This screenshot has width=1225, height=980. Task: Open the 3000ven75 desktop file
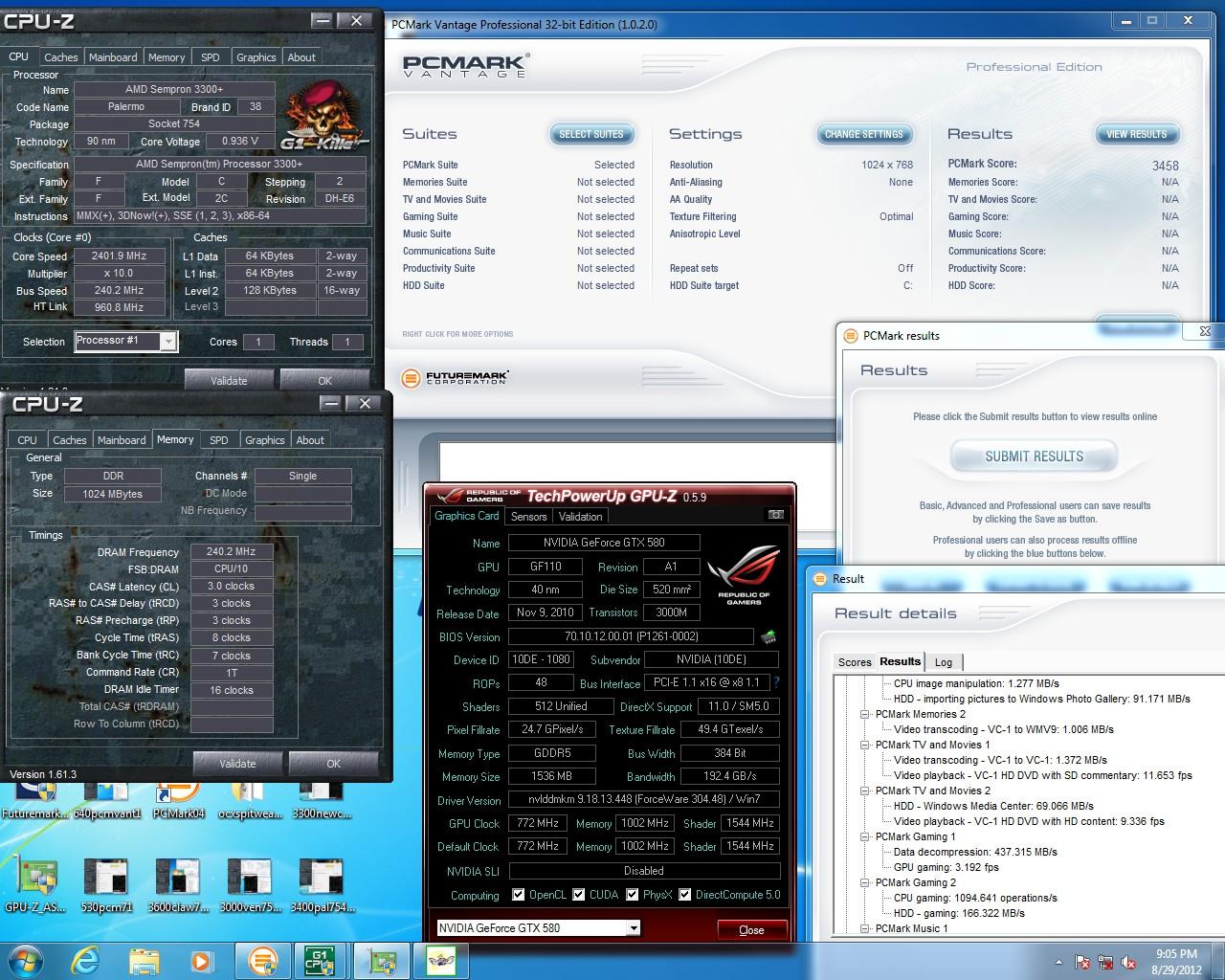point(249,885)
